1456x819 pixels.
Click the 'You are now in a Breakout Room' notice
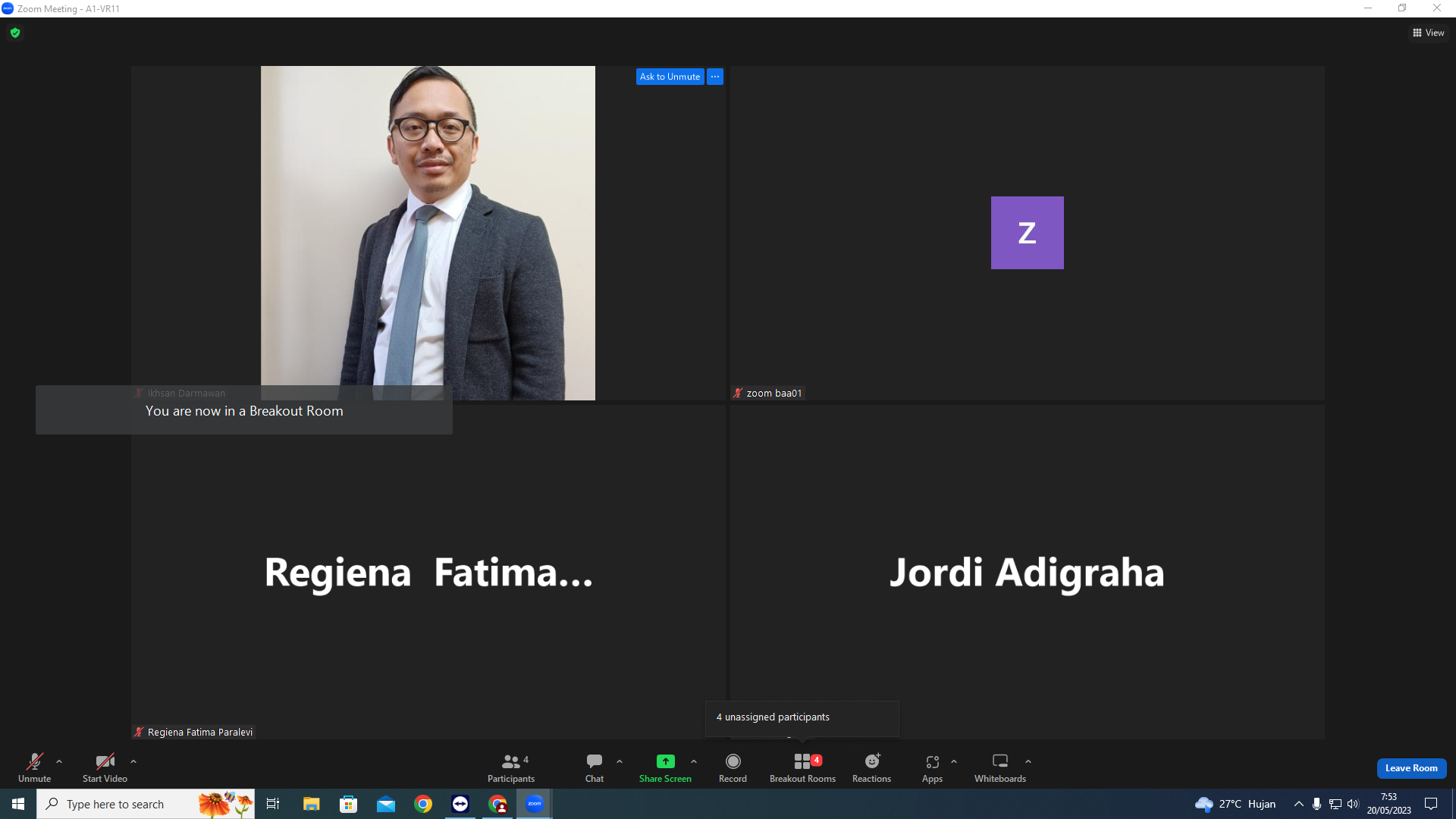point(244,410)
